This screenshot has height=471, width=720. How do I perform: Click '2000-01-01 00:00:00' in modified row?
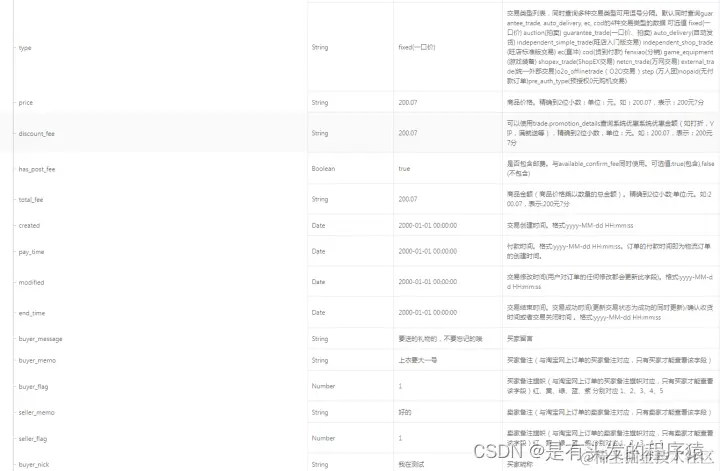(x=428, y=282)
